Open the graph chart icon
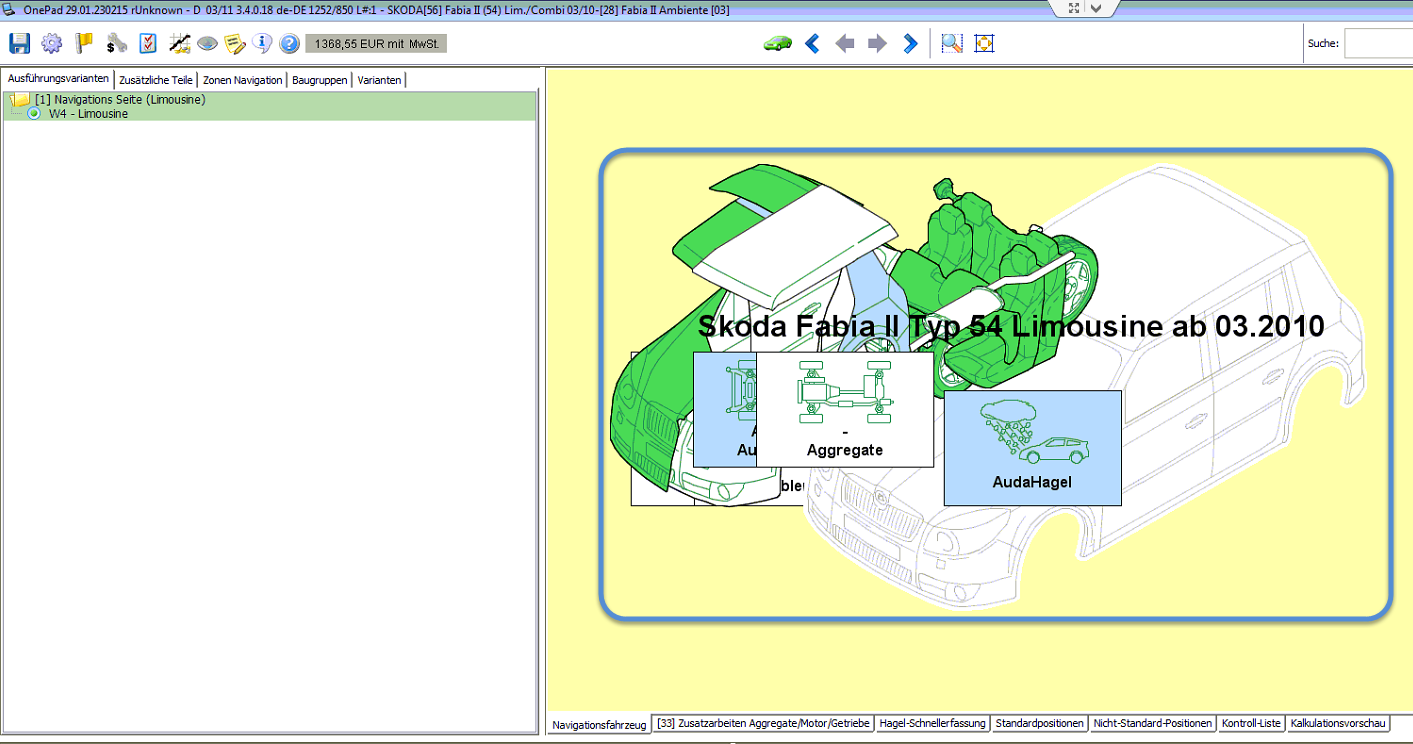 [x=180, y=43]
